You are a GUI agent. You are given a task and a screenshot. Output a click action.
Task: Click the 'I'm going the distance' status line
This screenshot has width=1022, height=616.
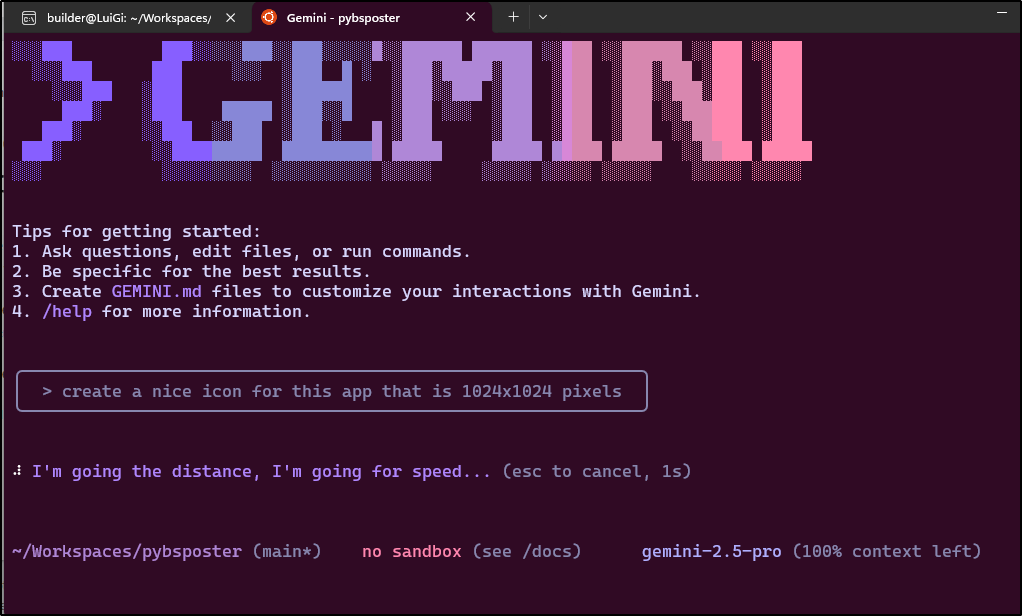(x=261, y=471)
